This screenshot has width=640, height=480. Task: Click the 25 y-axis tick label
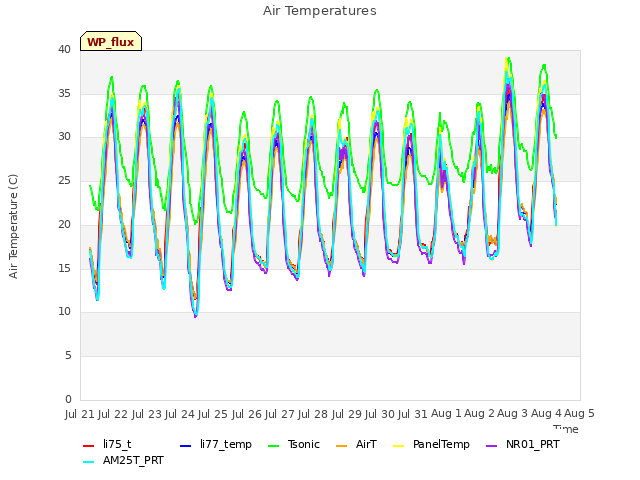click(64, 180)
